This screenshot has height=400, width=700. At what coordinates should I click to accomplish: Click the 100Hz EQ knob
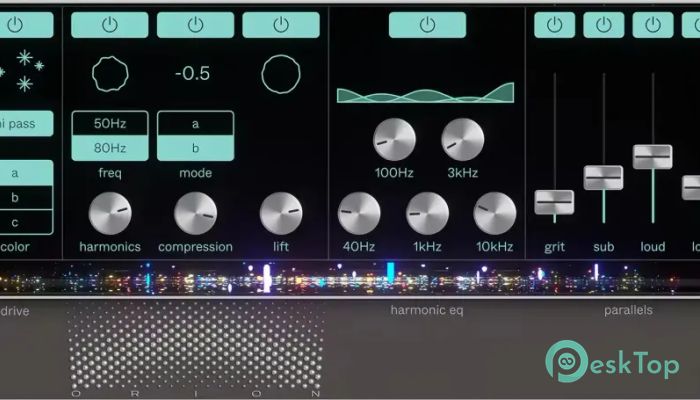click(394, 139)
